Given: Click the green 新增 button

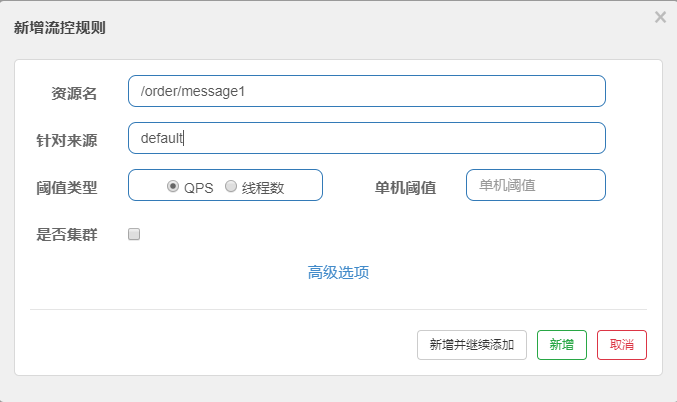Looking at the screenshot, I should click(x=562, y=345).
